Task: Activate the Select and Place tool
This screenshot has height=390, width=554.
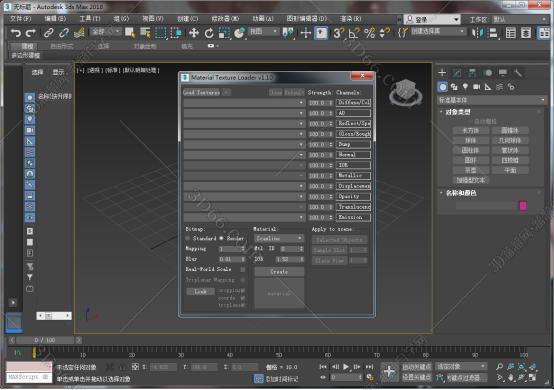Action: 240,33
